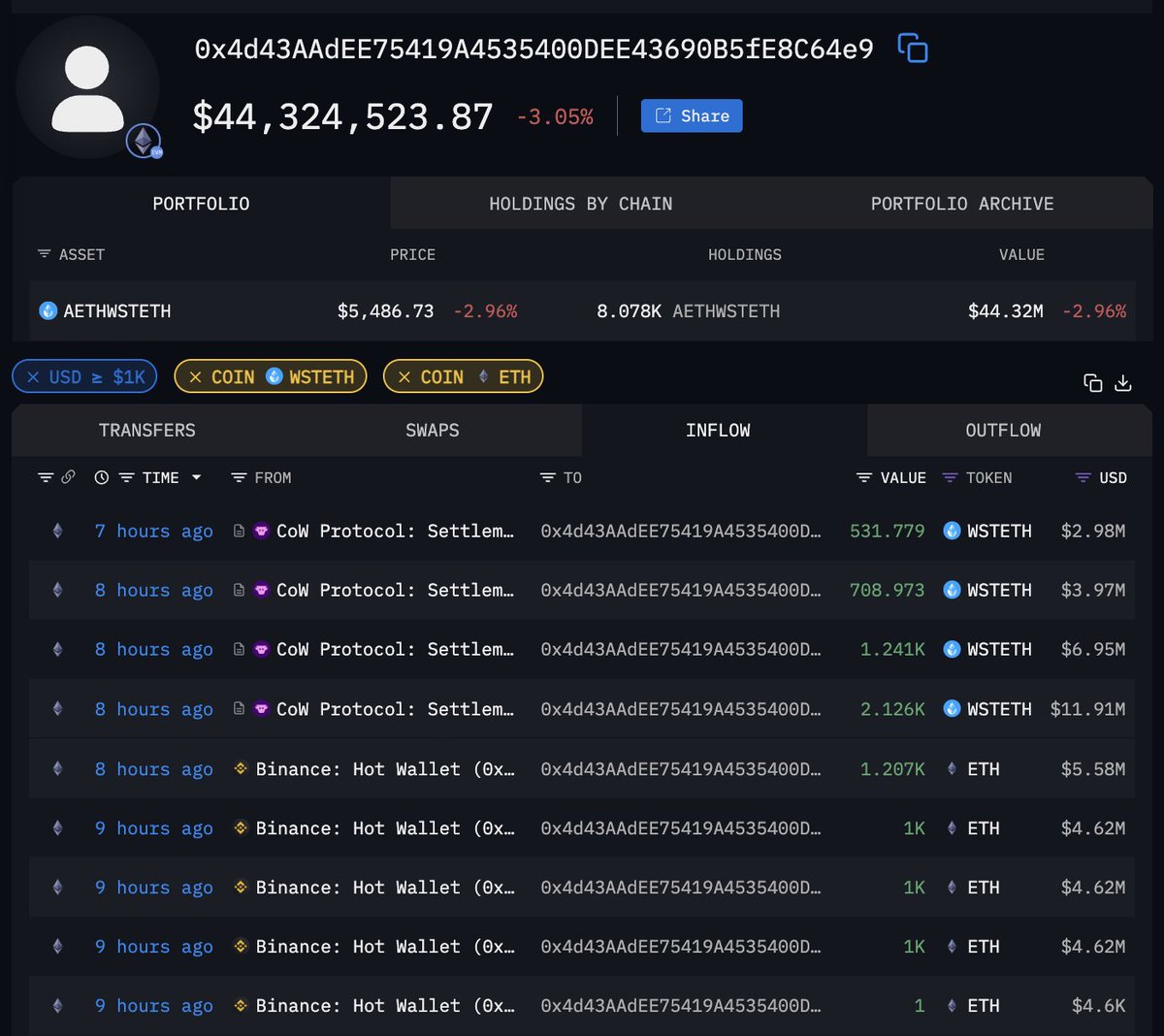Image resolution: width=1164 pixels, height=1036 pixels.
Task: Remove the USD ≥ $1K filter chip
Action: tap(33, 377)
